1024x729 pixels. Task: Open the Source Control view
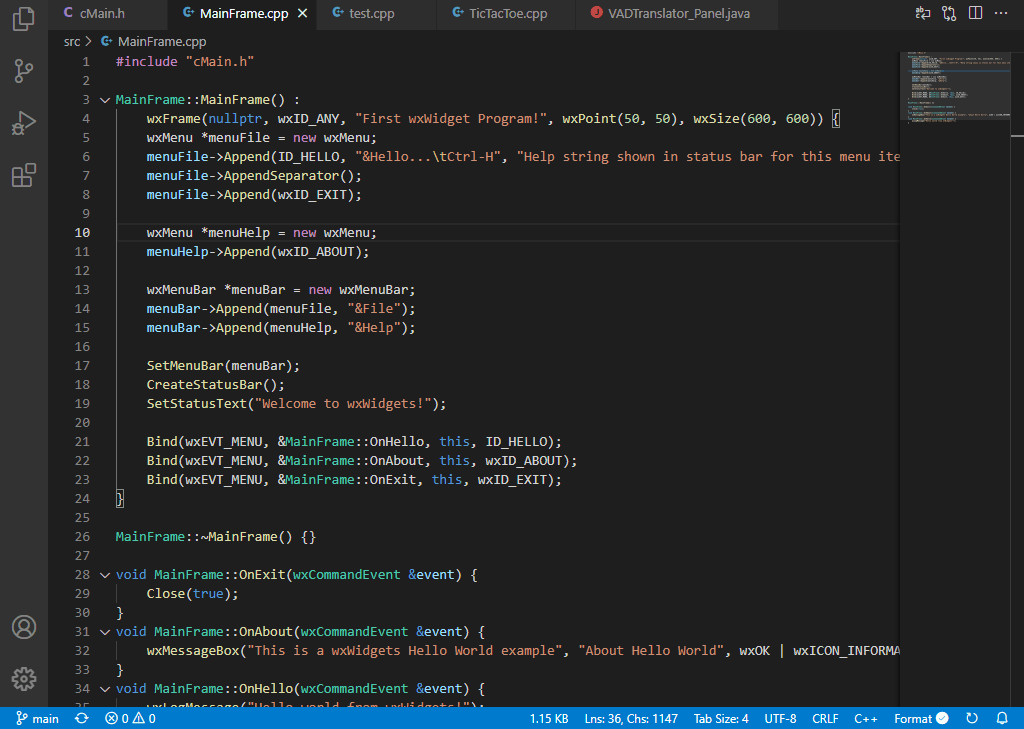pyautogui.click(x=24, y=71)
